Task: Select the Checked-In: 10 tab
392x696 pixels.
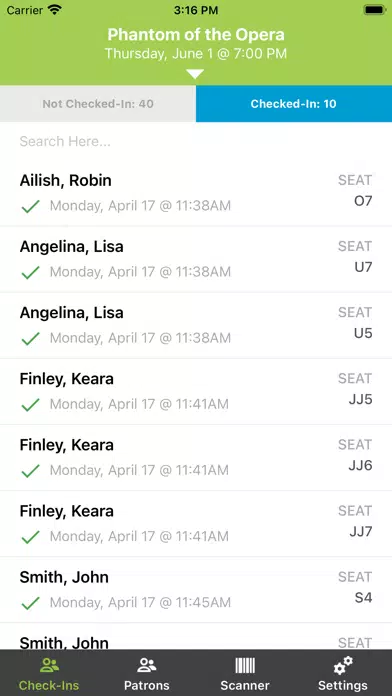Action: click(294, 104)
